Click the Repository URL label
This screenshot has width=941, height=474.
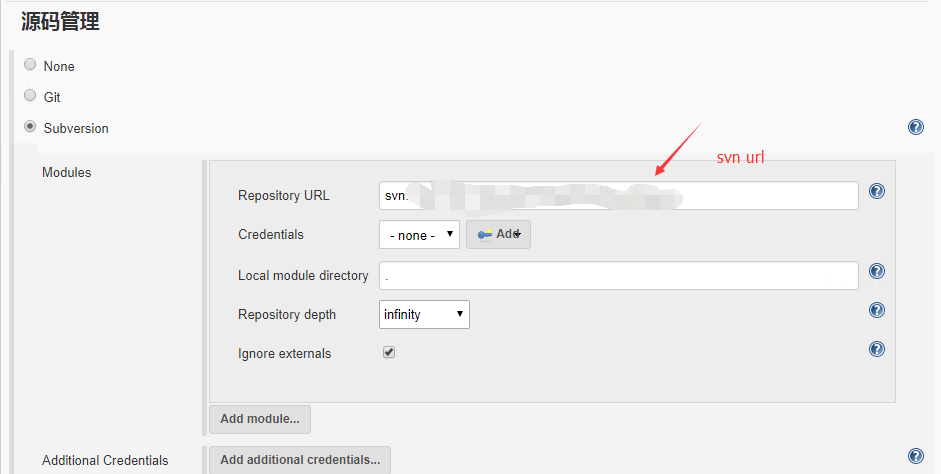tap(284, 196)
